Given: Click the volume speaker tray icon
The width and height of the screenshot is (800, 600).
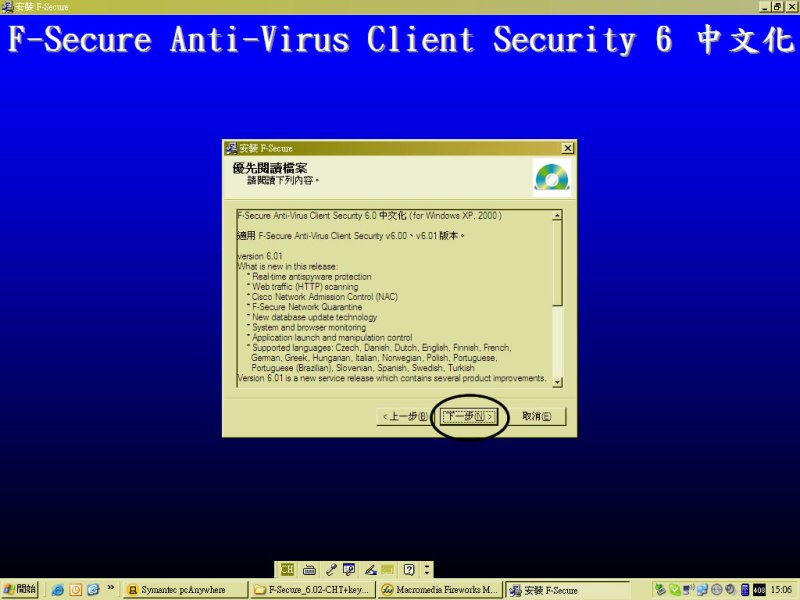Looking at the screenshot, I should pos(730,590).
